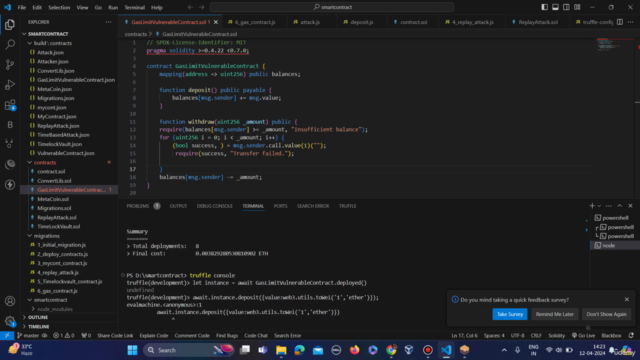The image size is (640, 360).
Task: Add a new terminal with plus icon
Action: tap(592, 206)
